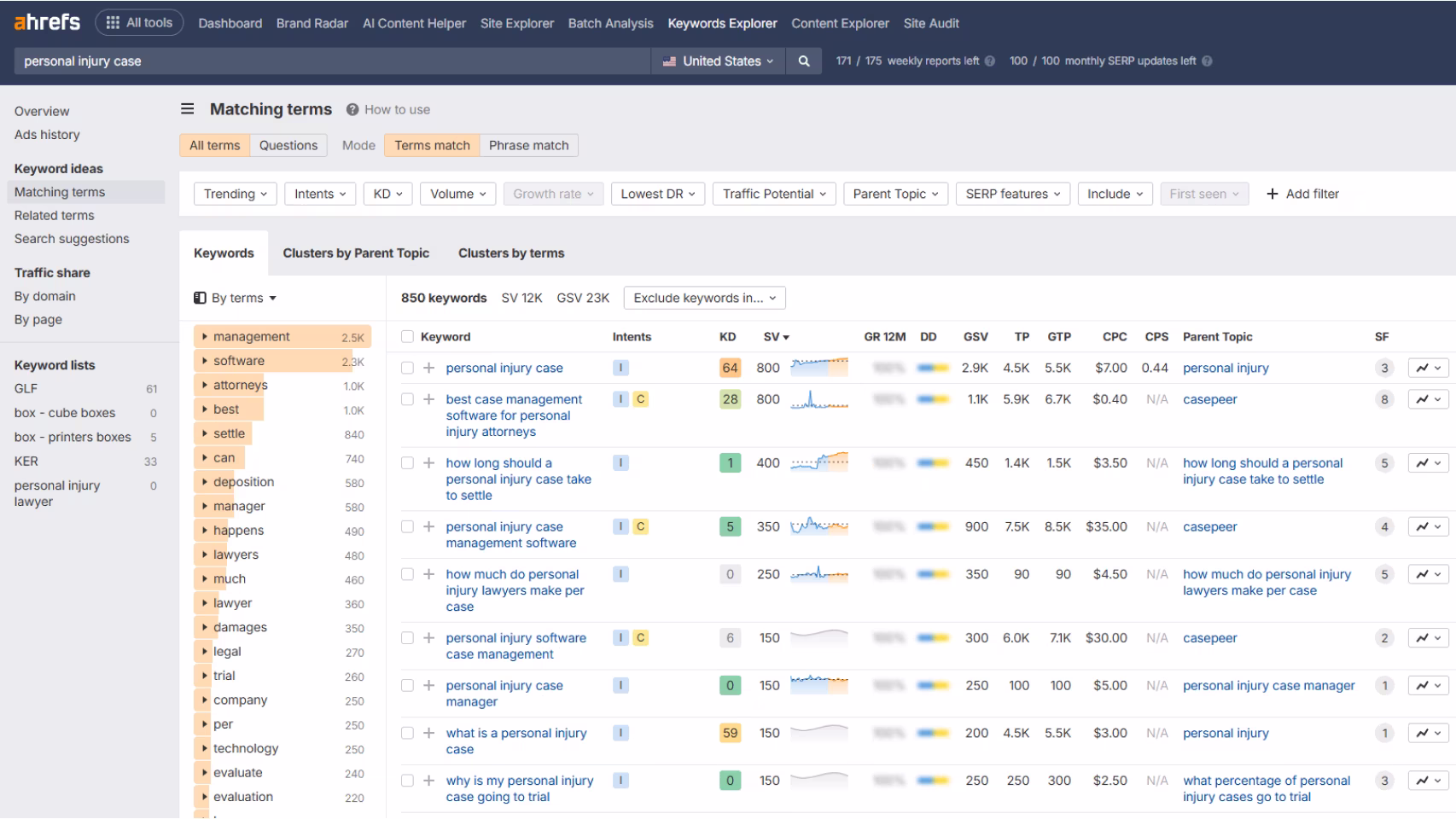Expand the management term group

tap(205, 337)
